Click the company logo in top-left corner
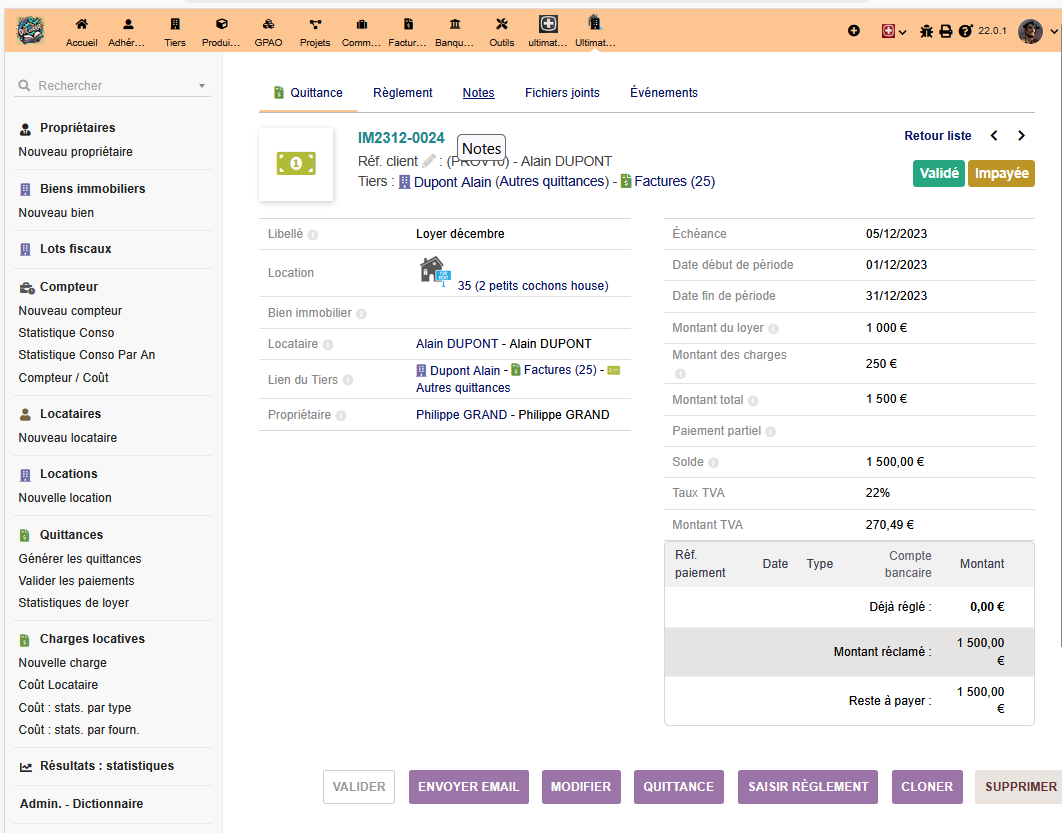This screenshot has height=833, width=1062. click(x=30, y=30)
